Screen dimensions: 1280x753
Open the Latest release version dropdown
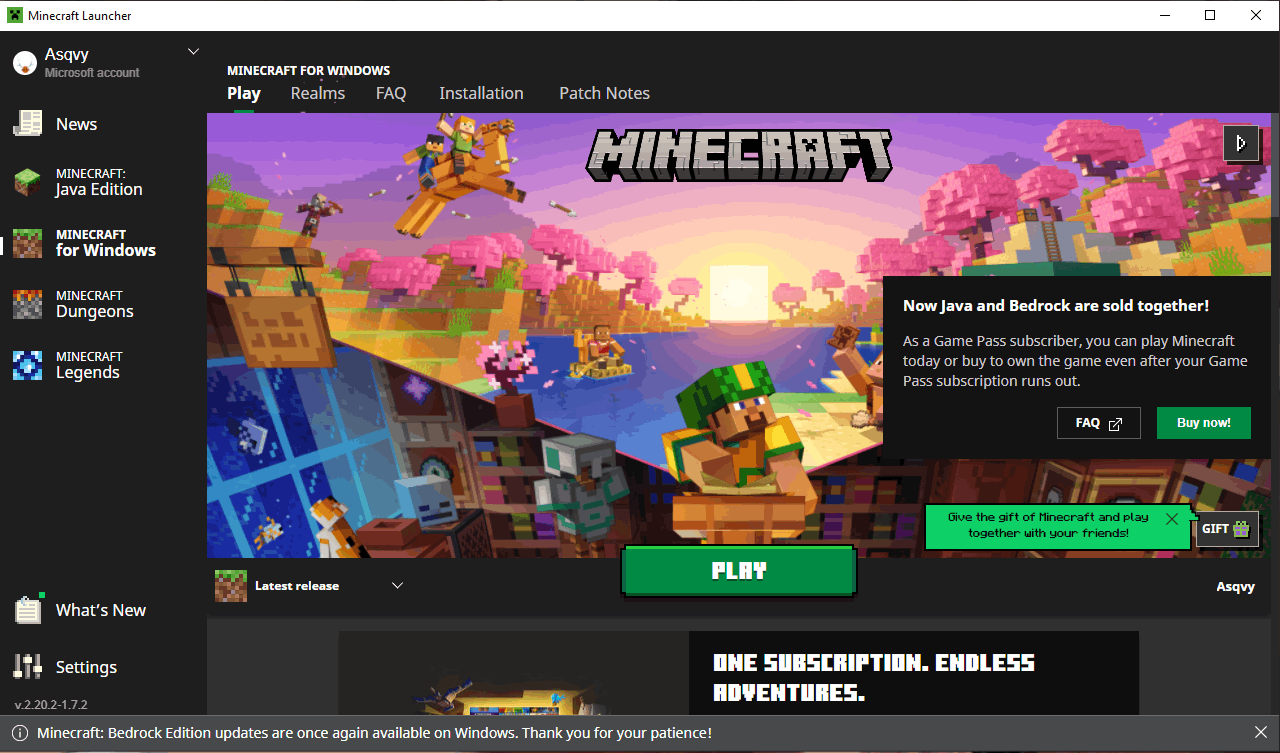pyautogui.click(x=397, y=585)
